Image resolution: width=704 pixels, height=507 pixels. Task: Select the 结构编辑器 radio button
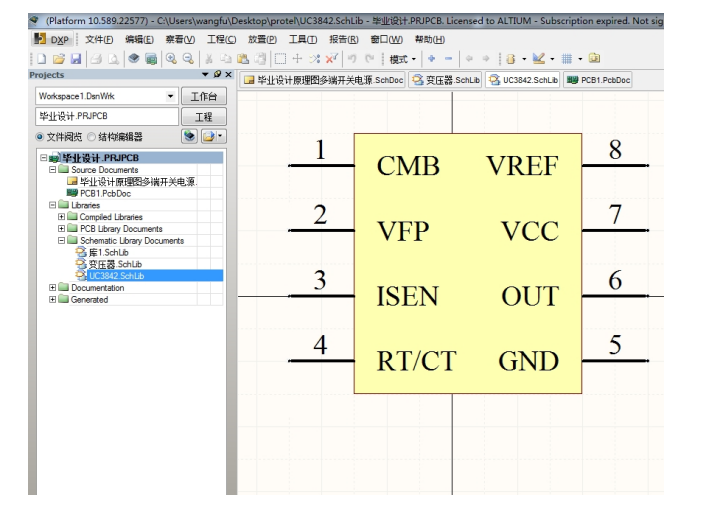point(92,137)
